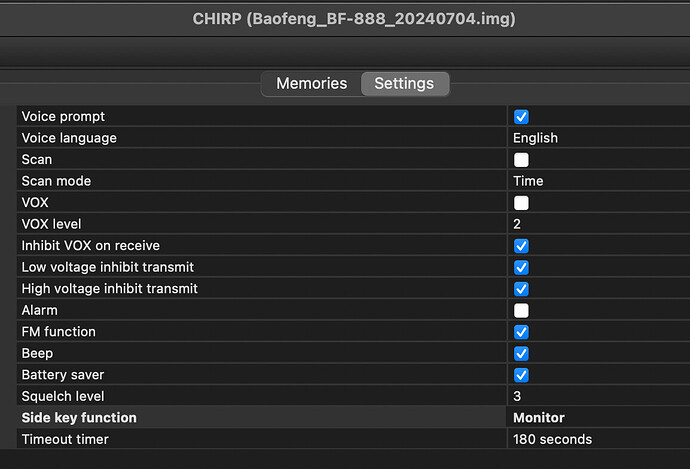
Task: Select the Settings tab
Action: coord(404,84)
